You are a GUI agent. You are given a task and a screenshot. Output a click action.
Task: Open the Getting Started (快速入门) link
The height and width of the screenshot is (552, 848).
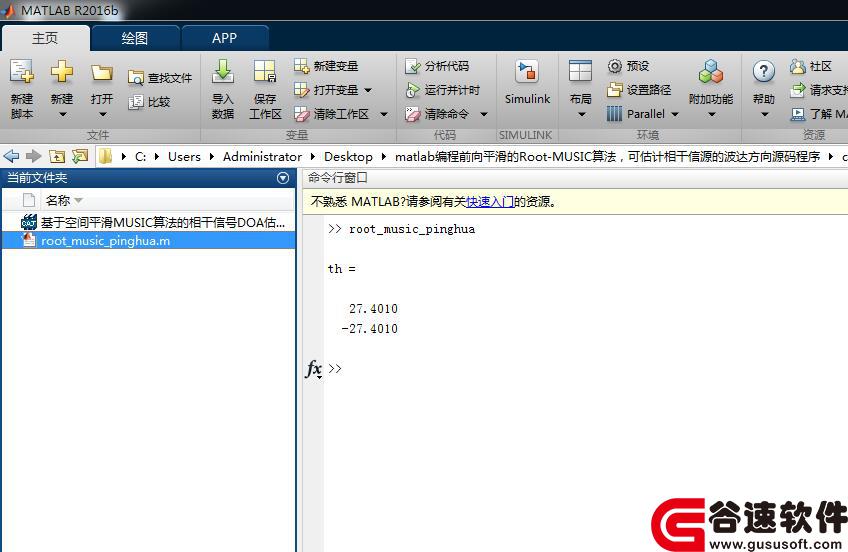490,202
